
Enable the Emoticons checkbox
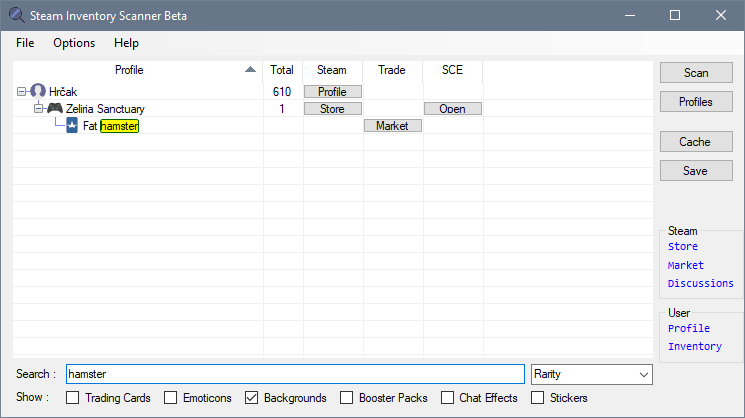click(171, 398)
